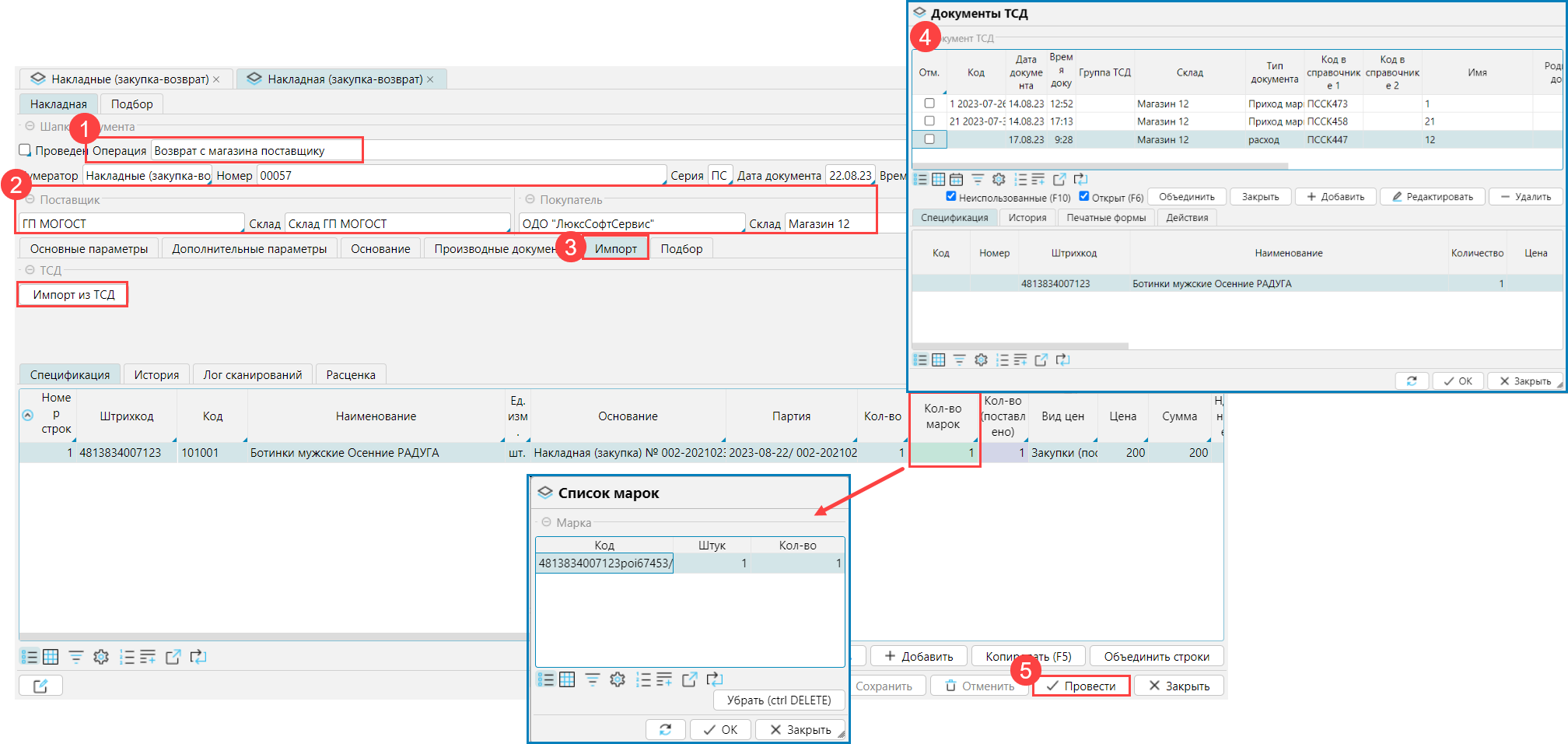The height and width of the screenshot is (744, 1568).
Task: Uncheck the Неиспользованные (F10) checkbox
Action: click(950, 196)
